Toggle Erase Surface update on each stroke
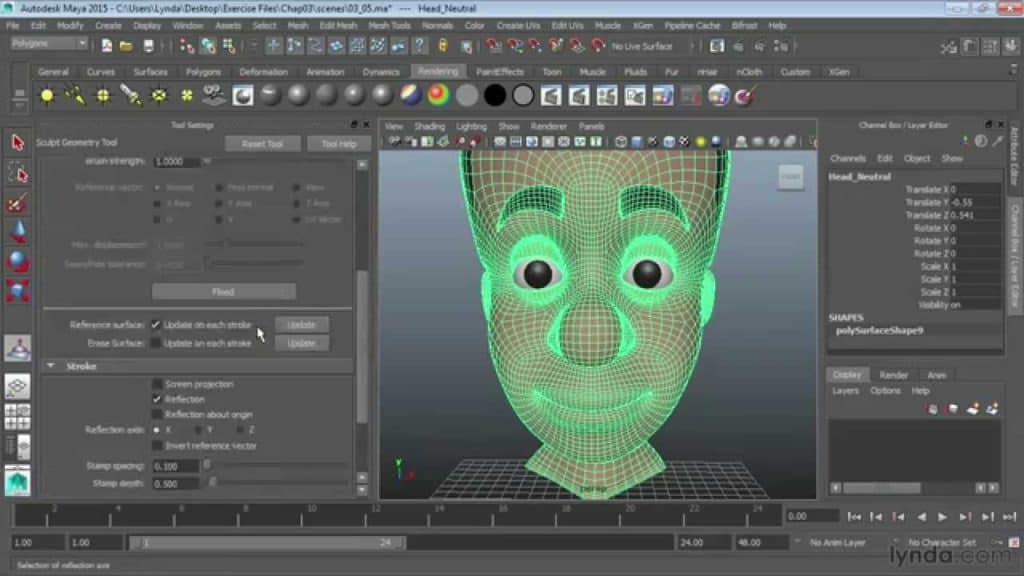1024x576 pixels. (x=155, y=343)
